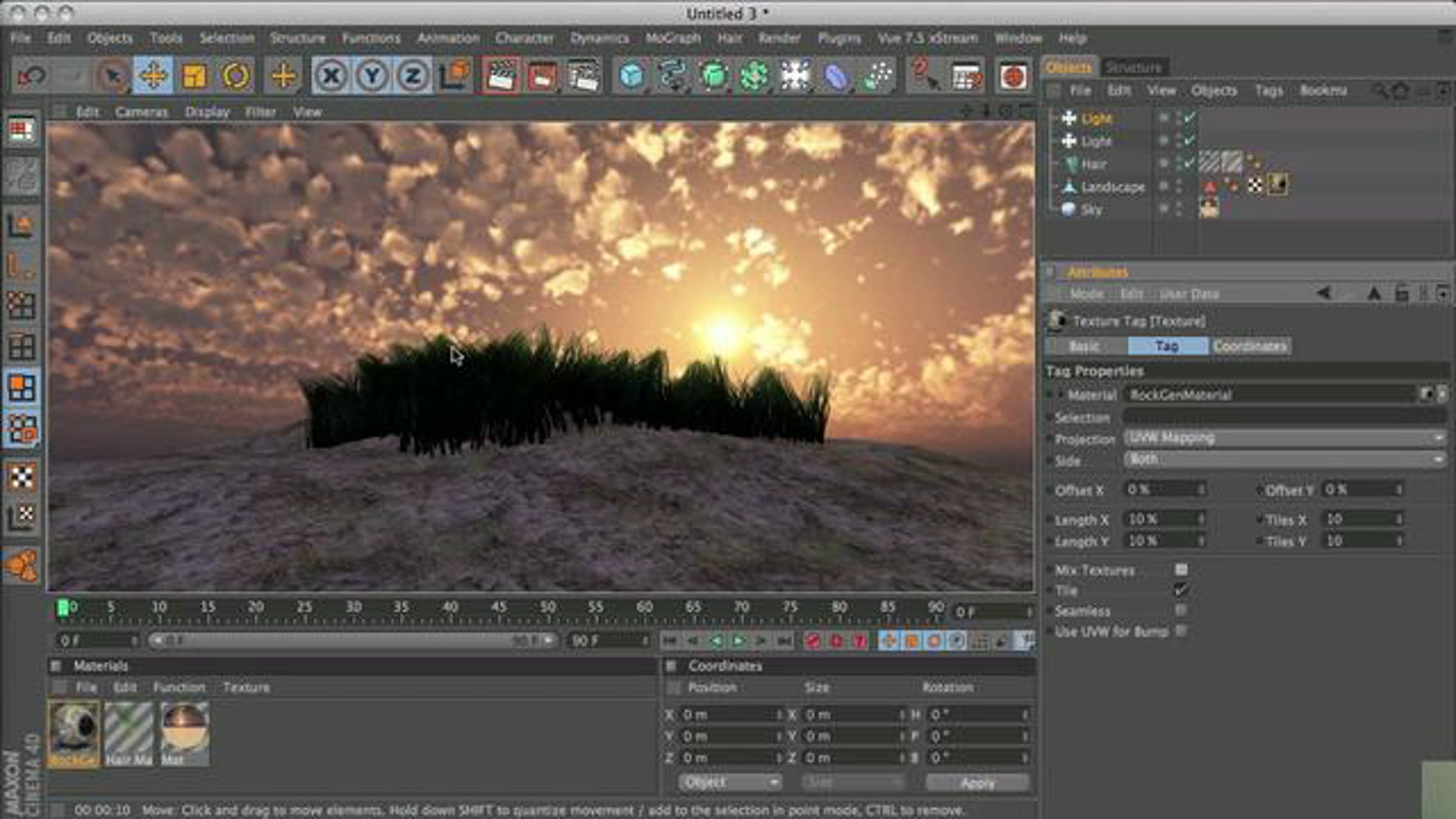Switch to the Coordinates tab in Attributes
Screen dimensions: 1456x819
pos(1250,346)
